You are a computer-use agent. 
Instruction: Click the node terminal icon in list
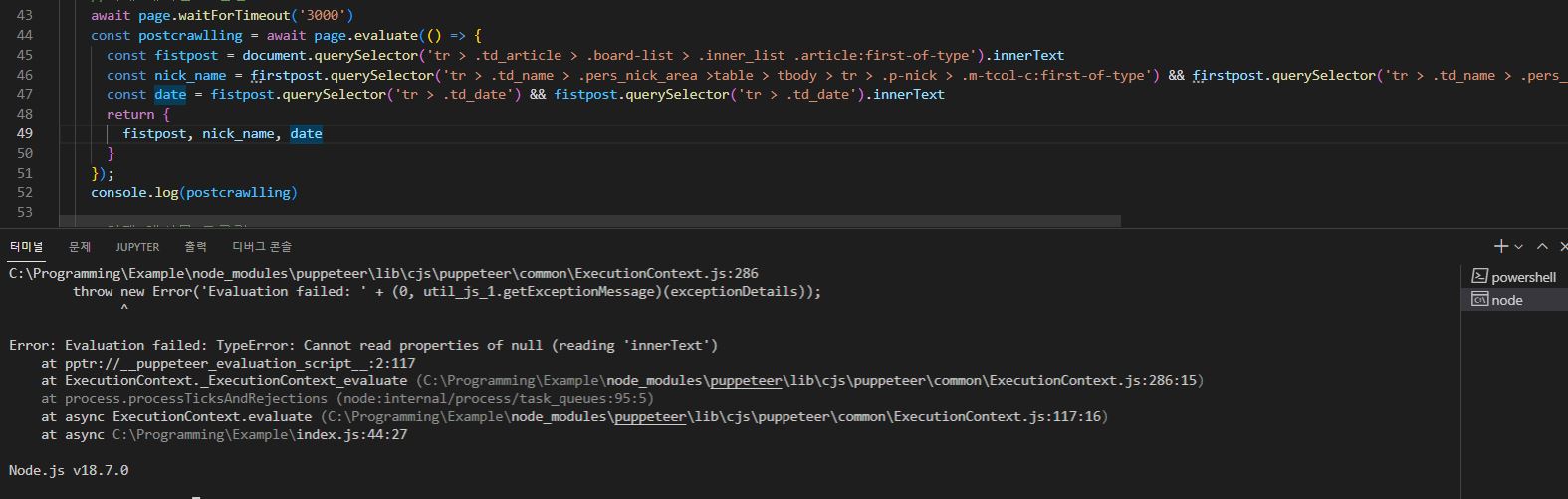(1479, 300)
